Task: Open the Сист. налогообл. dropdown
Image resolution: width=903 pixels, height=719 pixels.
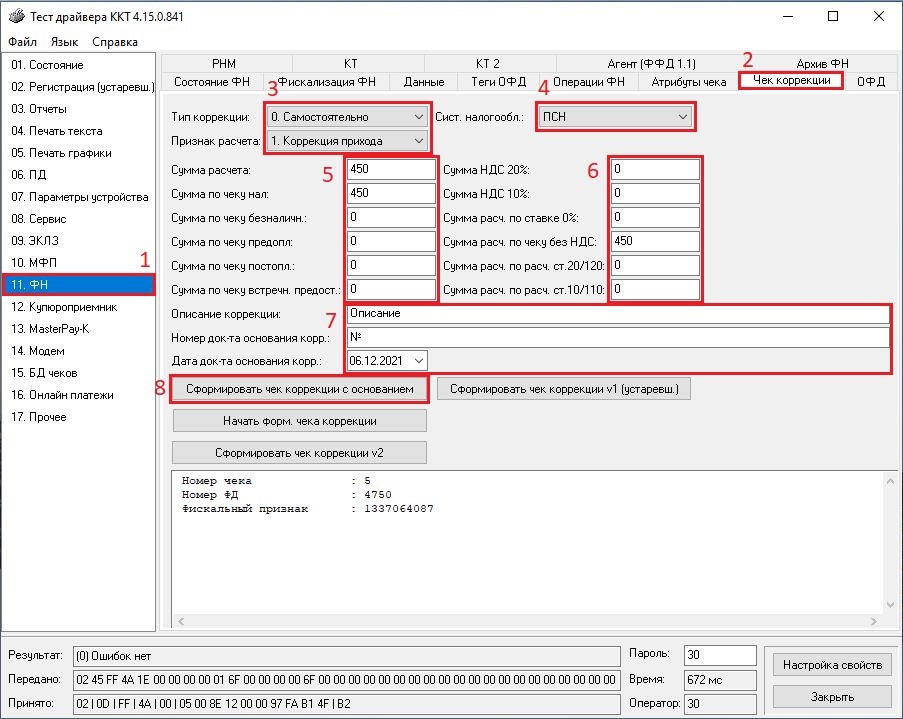Action: tap(682, 117)
